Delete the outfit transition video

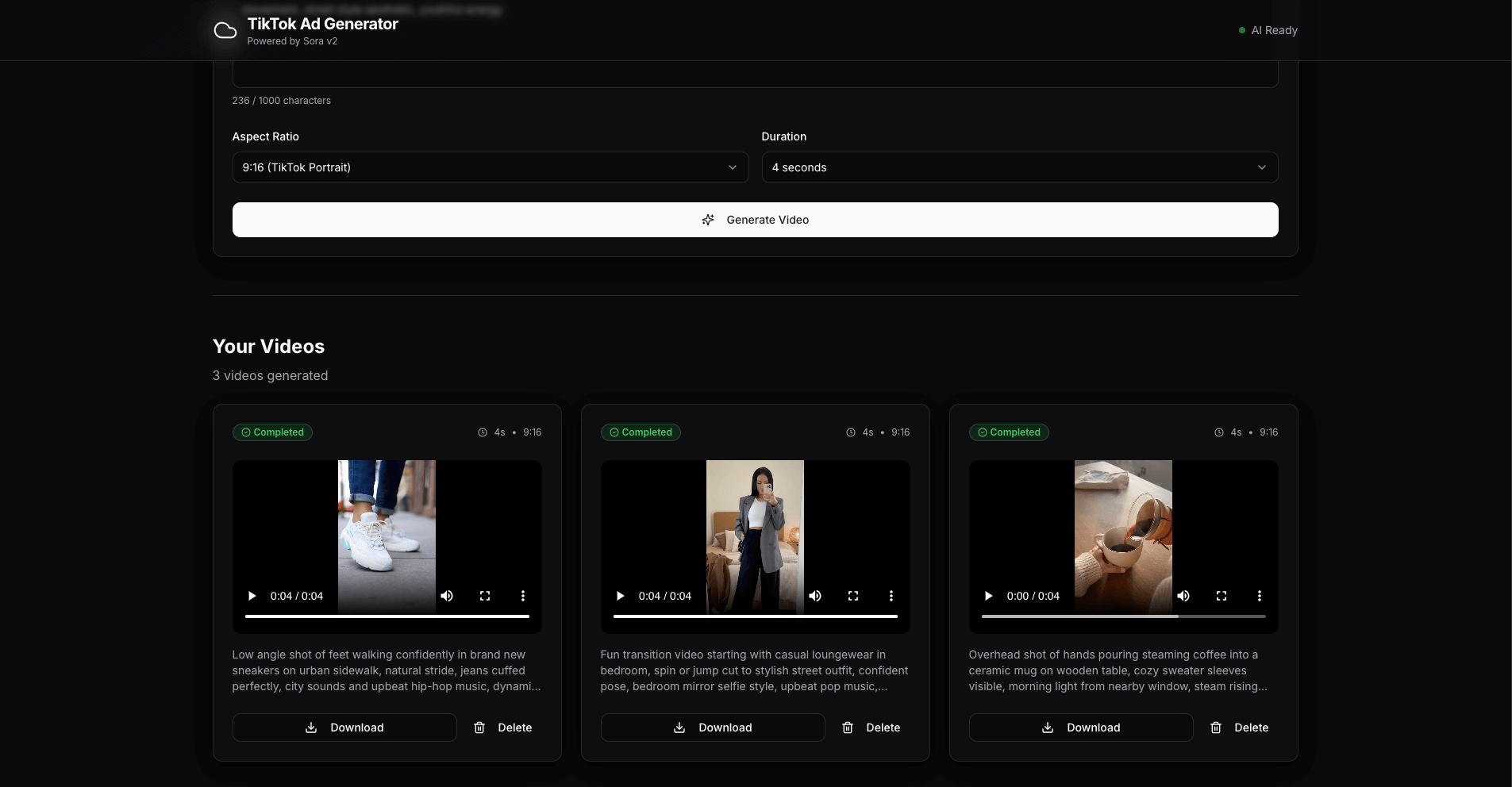click(x=871, y=727)
